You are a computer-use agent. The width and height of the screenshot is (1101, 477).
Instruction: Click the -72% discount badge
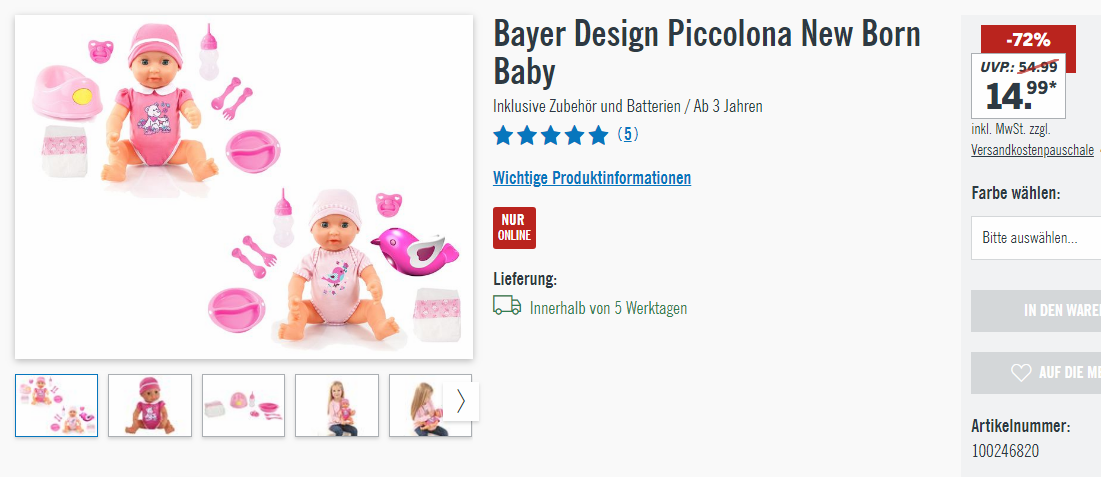point(1028,40)
